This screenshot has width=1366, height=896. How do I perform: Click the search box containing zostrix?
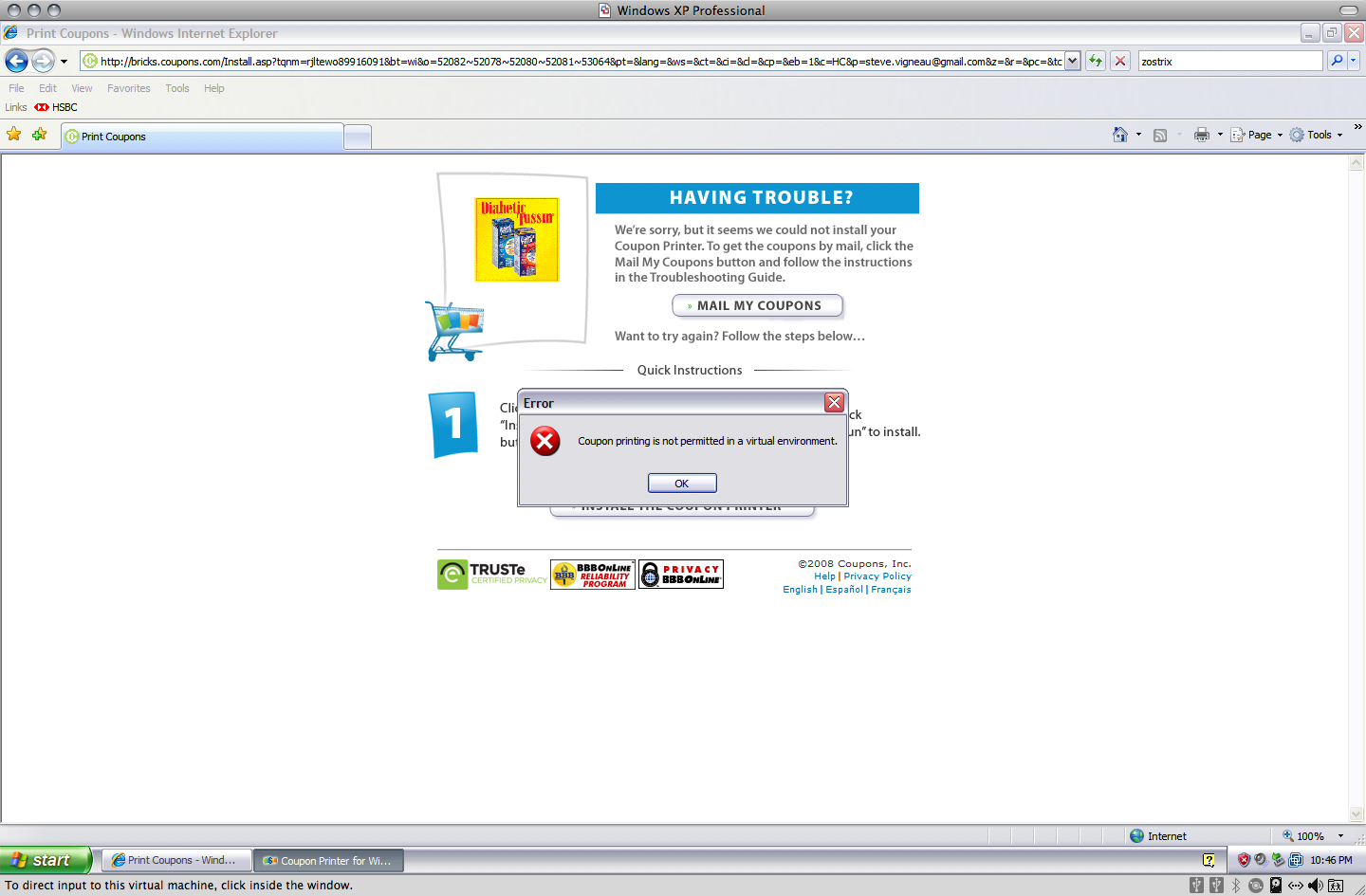tap(1229, 61)
